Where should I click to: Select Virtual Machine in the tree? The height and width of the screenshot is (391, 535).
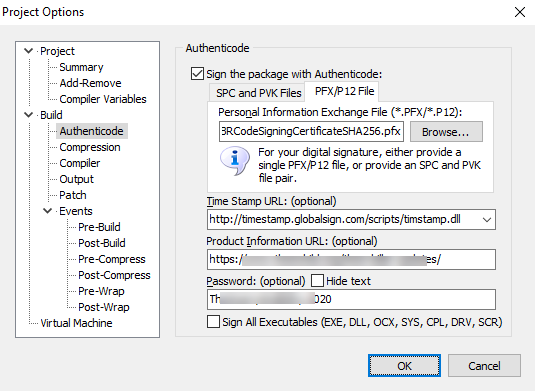(76, 323)
